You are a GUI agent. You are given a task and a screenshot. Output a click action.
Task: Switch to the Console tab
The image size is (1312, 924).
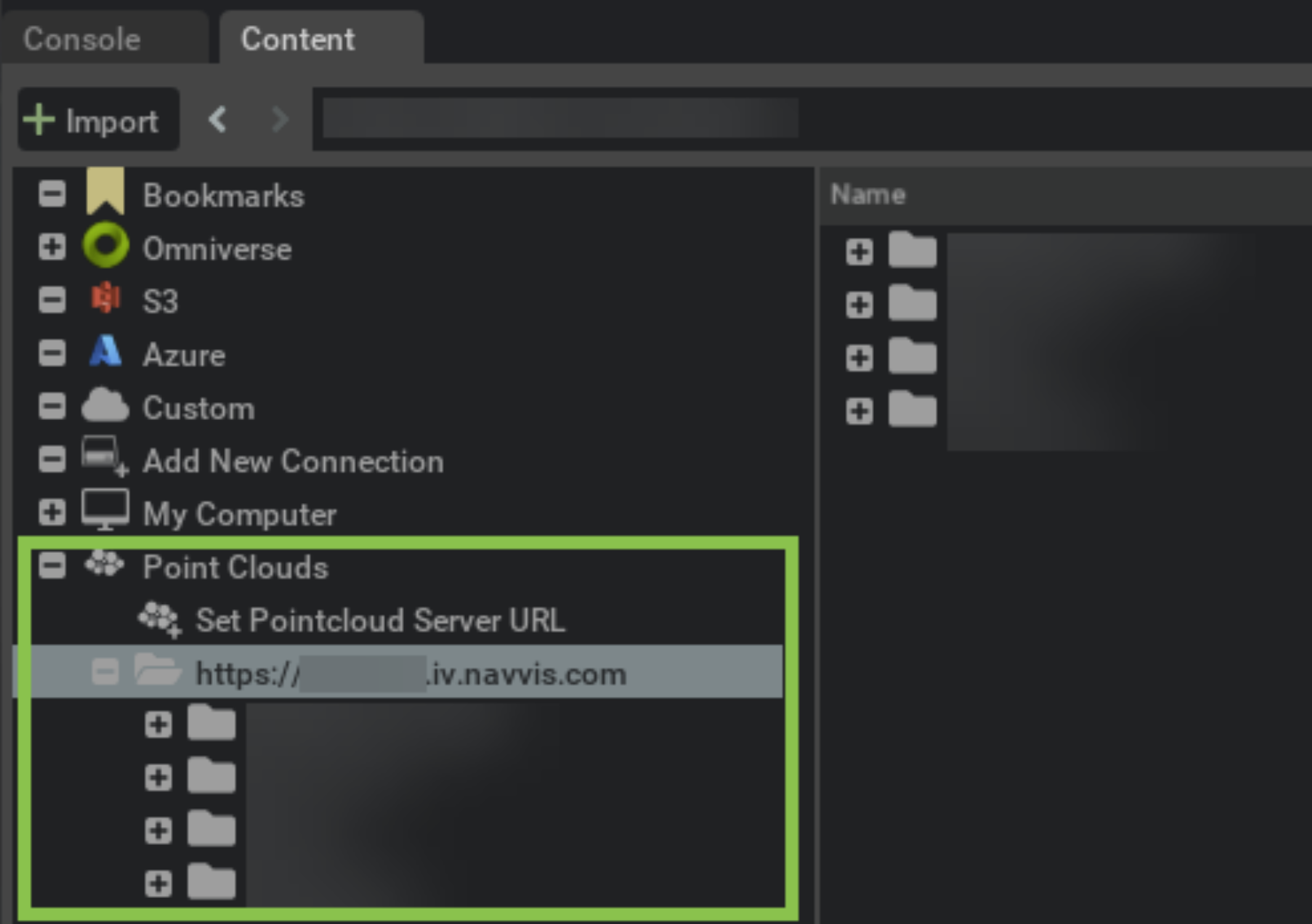pyautogui.click(x=82, y=39)
